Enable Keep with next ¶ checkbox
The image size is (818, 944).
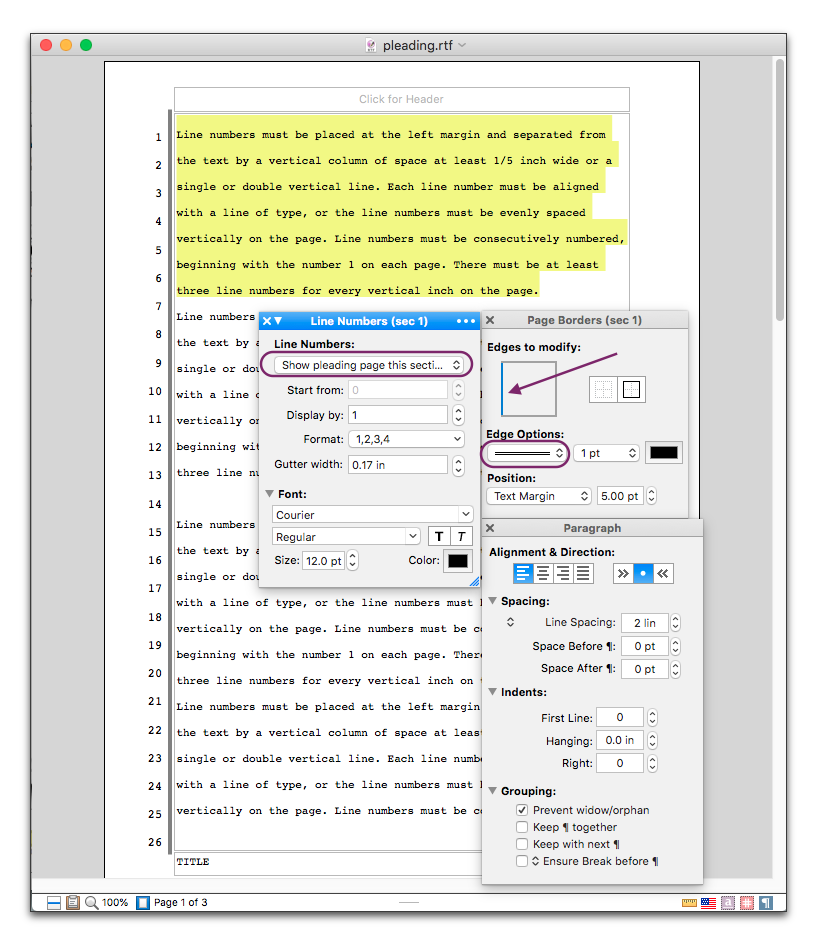522,843
